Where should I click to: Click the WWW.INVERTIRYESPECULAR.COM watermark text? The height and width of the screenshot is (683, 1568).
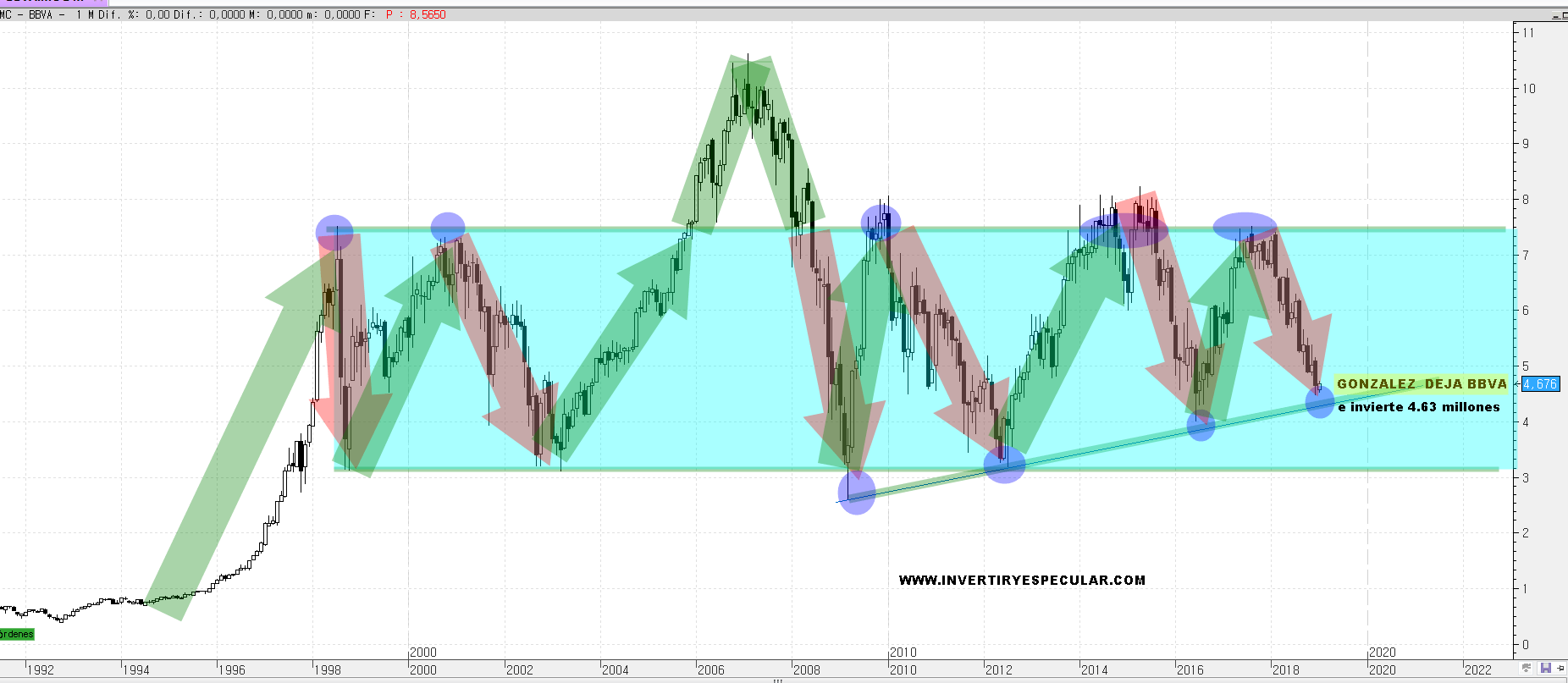point(1021,581)
